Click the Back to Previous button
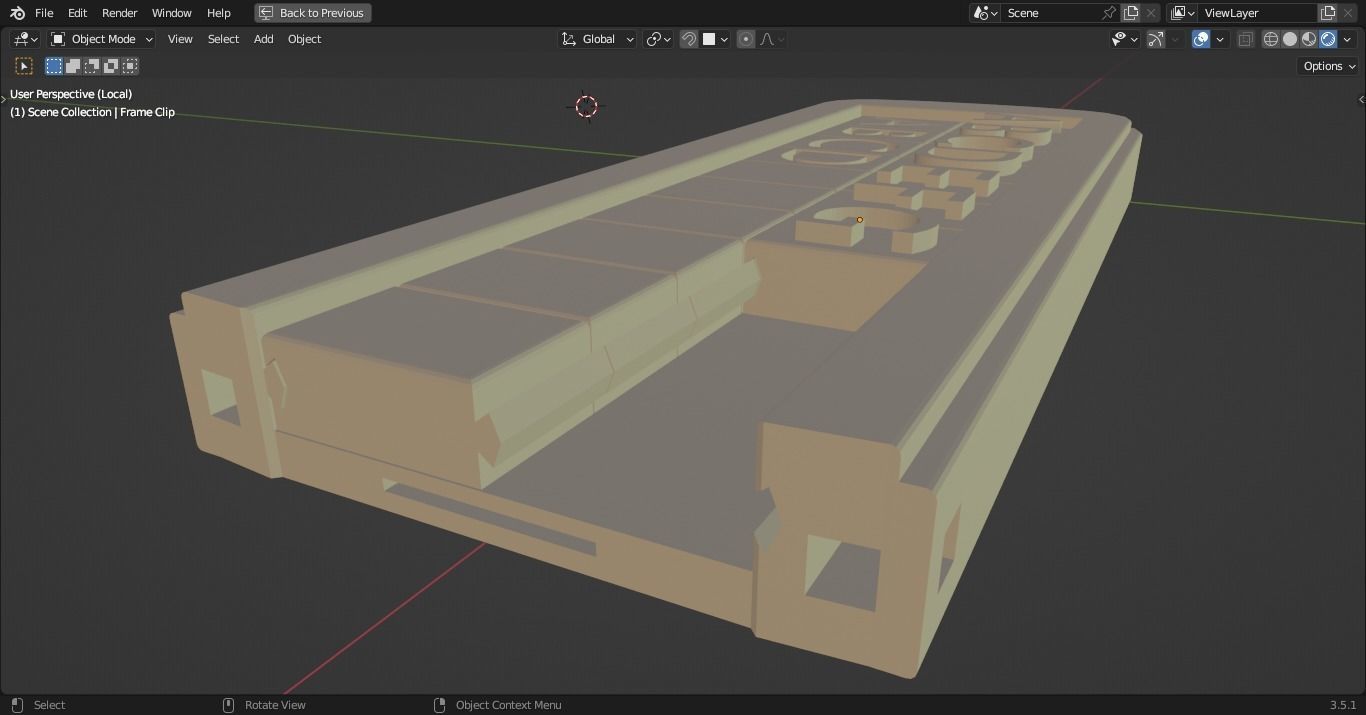Viewport: 1366px width, 715px height. click(x=313, y=13)
